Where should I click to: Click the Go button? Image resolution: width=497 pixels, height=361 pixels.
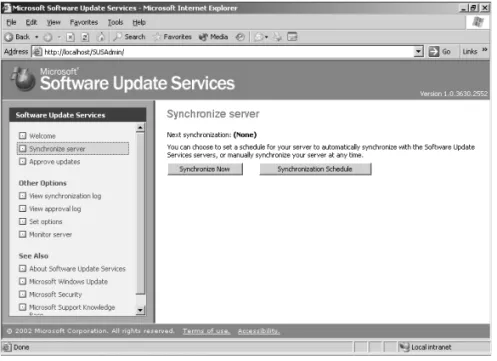(x=439, y=52)
